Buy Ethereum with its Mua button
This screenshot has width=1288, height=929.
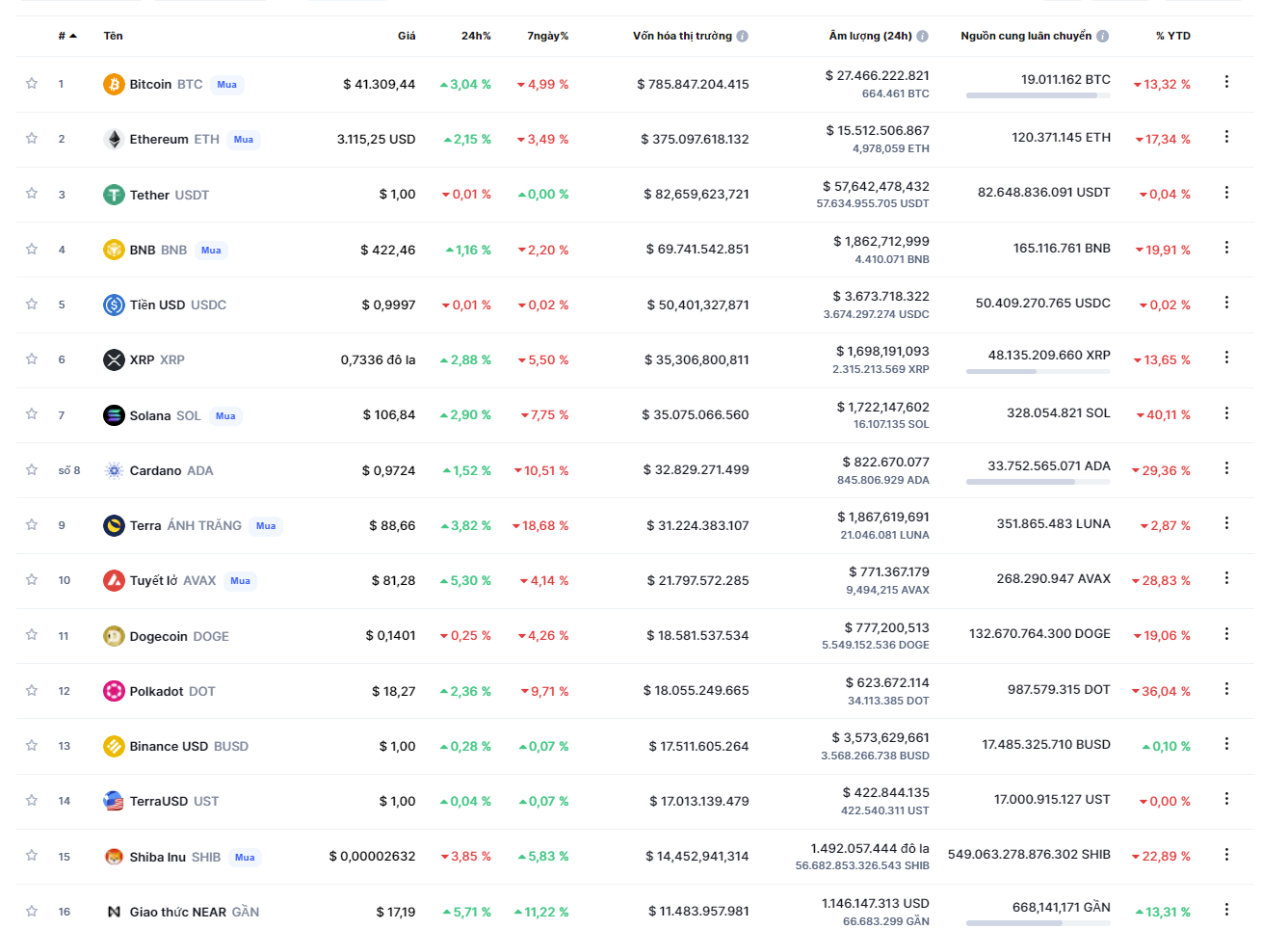pos(244,140)
